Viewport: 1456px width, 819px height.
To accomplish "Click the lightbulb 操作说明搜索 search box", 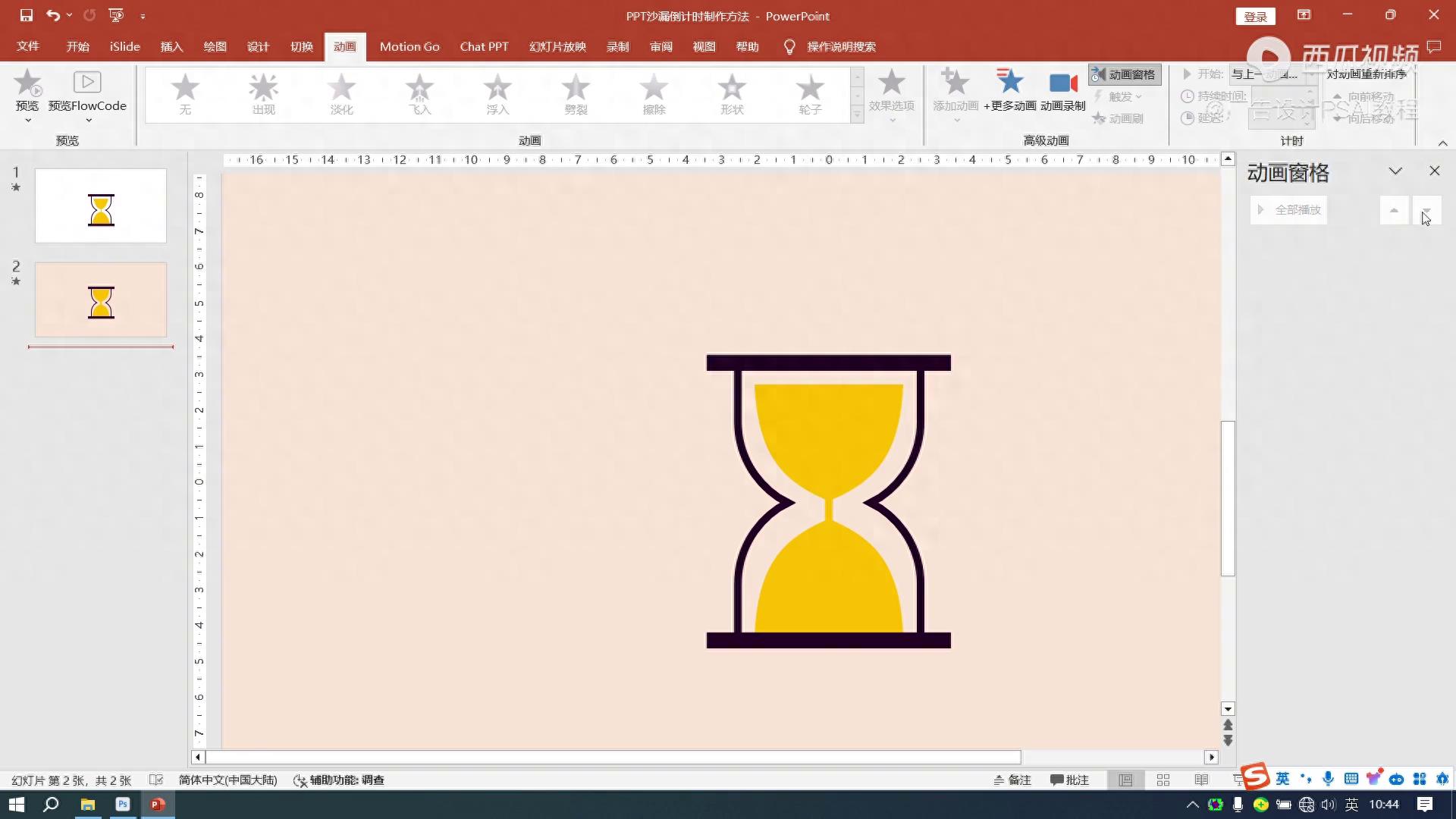I will pos(830,46).
